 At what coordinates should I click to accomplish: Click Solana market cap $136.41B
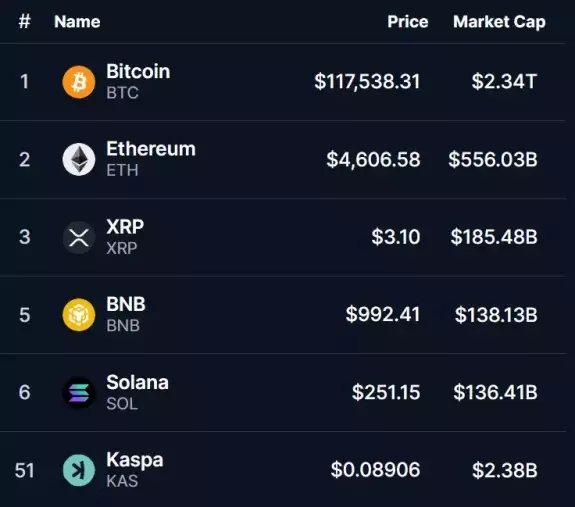pos(495,392)
